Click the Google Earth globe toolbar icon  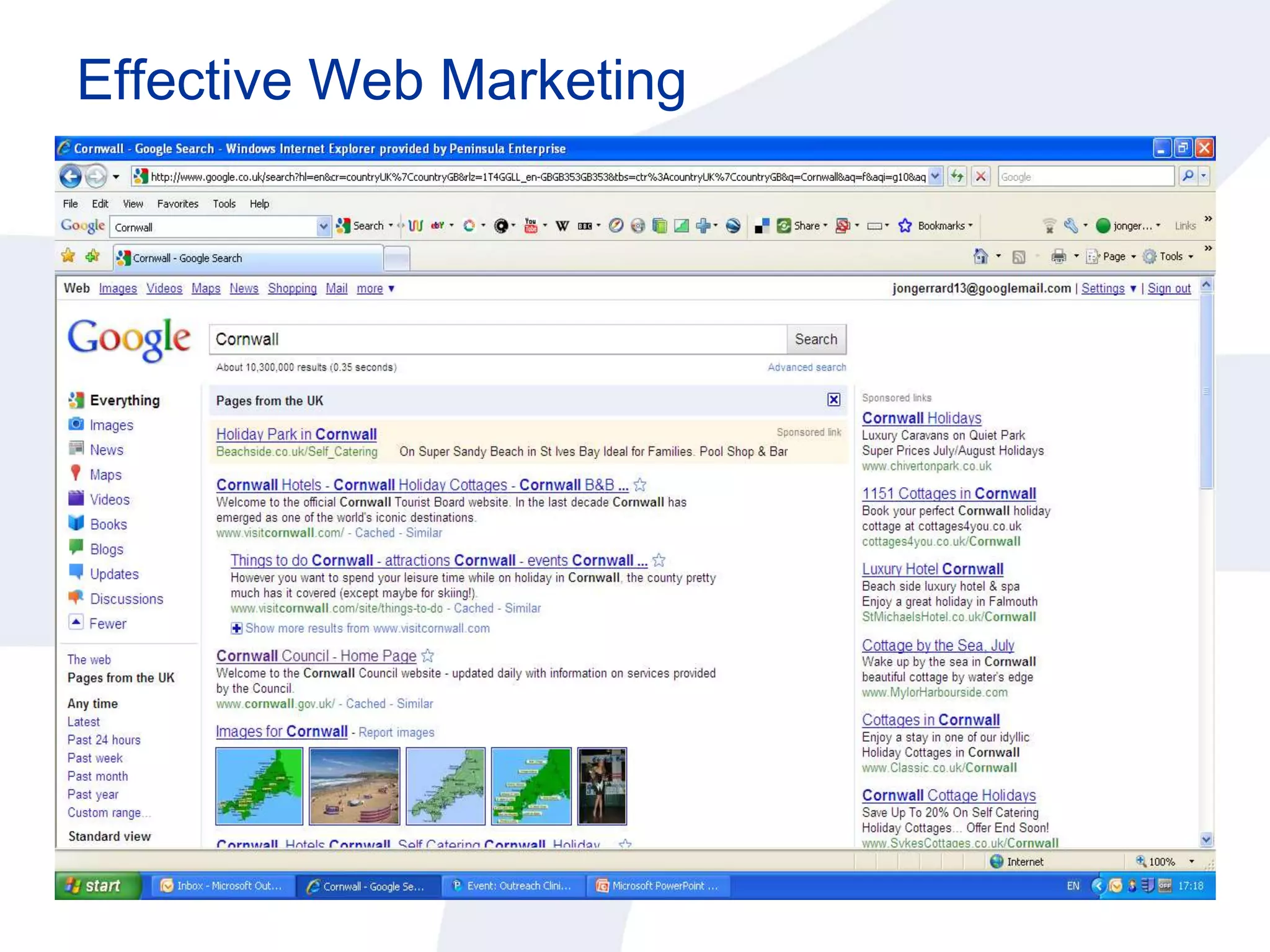click(733, 226)
